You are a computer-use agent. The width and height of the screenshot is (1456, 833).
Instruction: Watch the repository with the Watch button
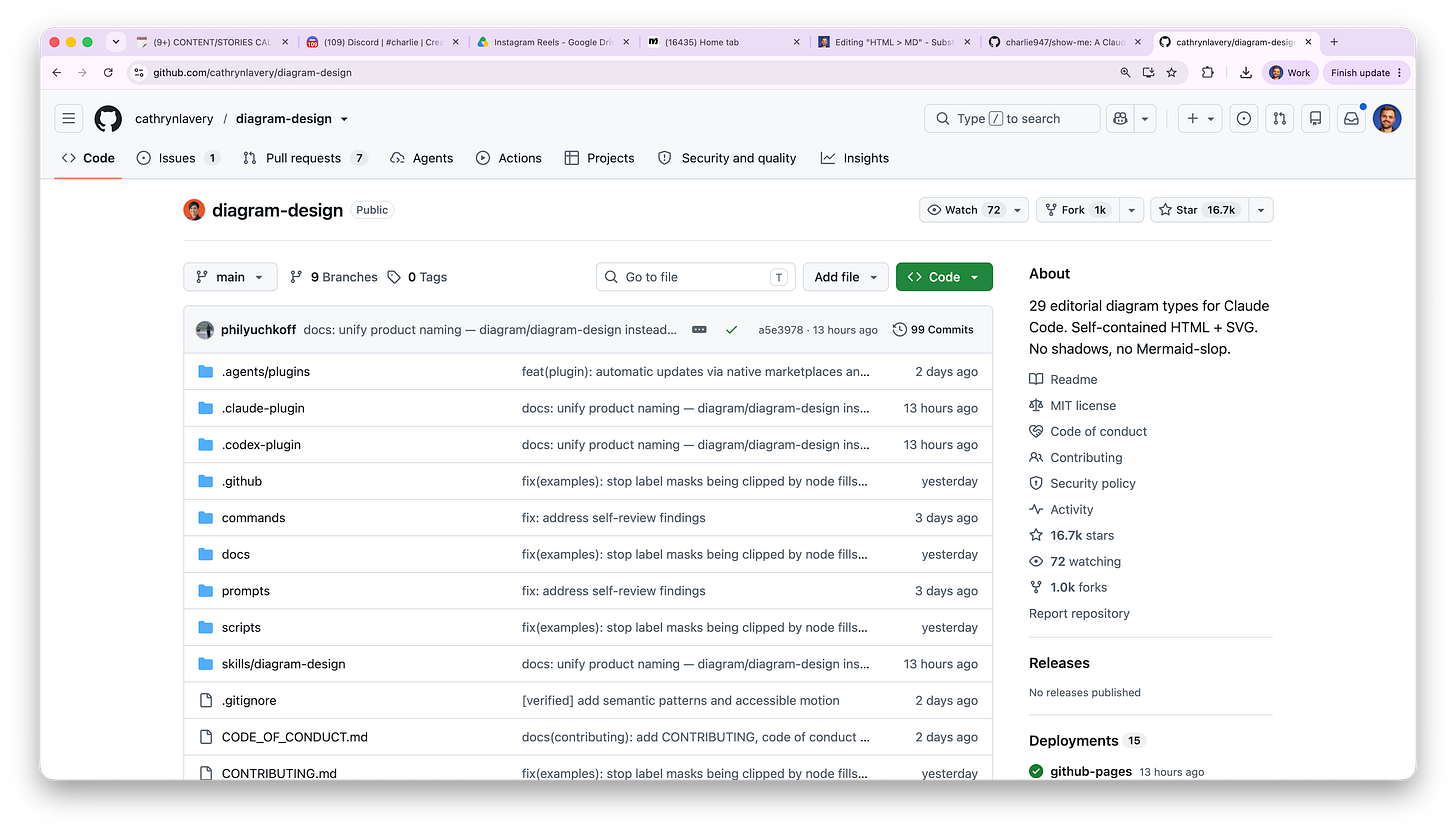click(965, 210)
